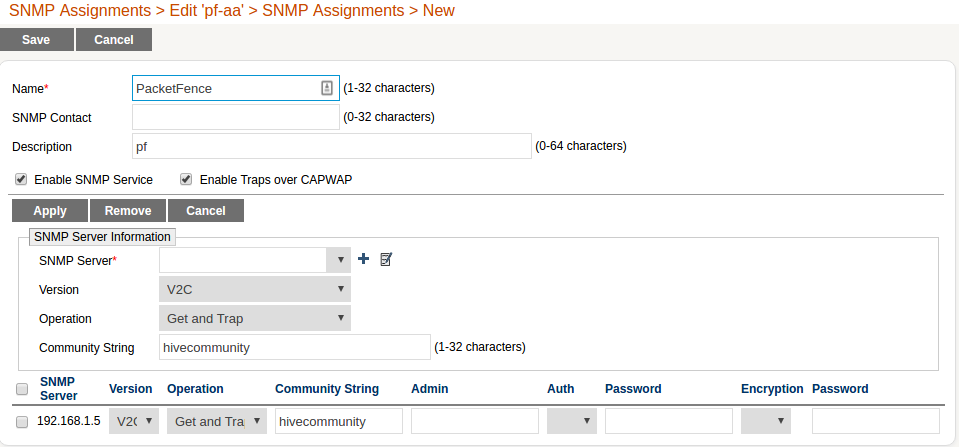The image size is (959, 447).
Task: Select the 192.168.1.5 row checkbox
Action: [22, 422]
